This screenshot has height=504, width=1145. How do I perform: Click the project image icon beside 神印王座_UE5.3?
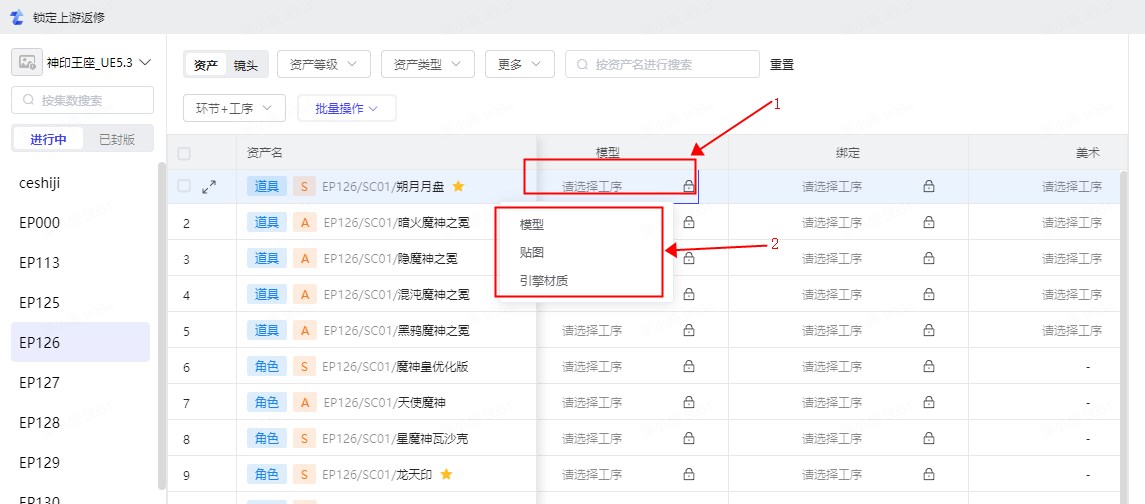pos(27,63)
